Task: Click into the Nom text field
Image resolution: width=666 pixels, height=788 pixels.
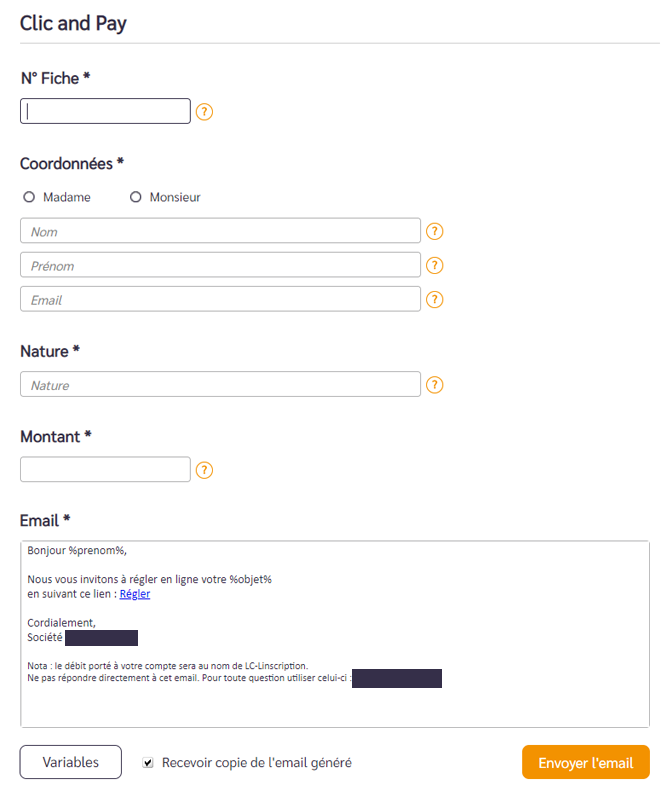Action: (x=220, y=231)
